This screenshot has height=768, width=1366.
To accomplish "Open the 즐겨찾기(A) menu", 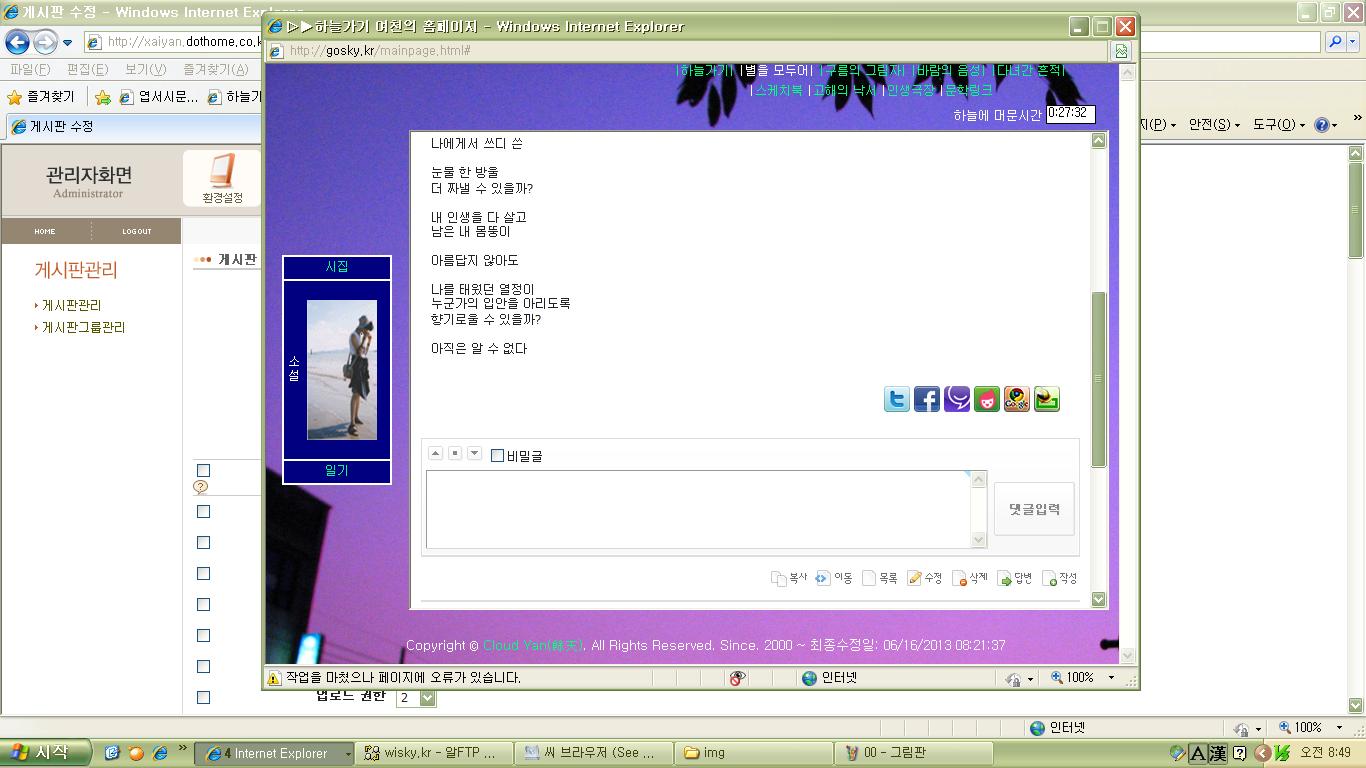I will 215,69.
